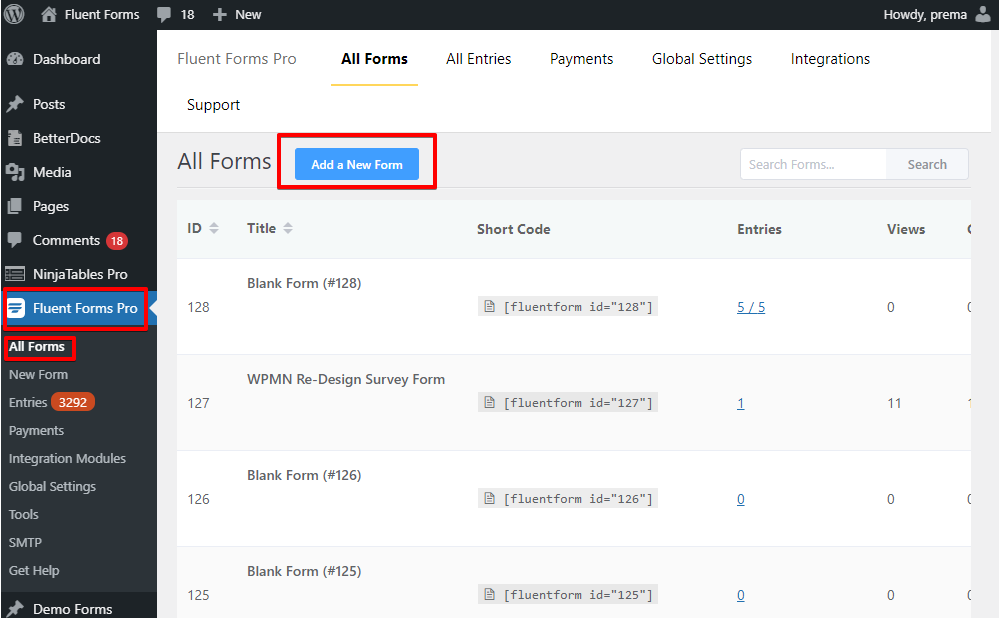Image resolution: width=999 pixels, height=618 pixels.
Task: Click the Add a New Form button
Action: click(x=357, y=164)
